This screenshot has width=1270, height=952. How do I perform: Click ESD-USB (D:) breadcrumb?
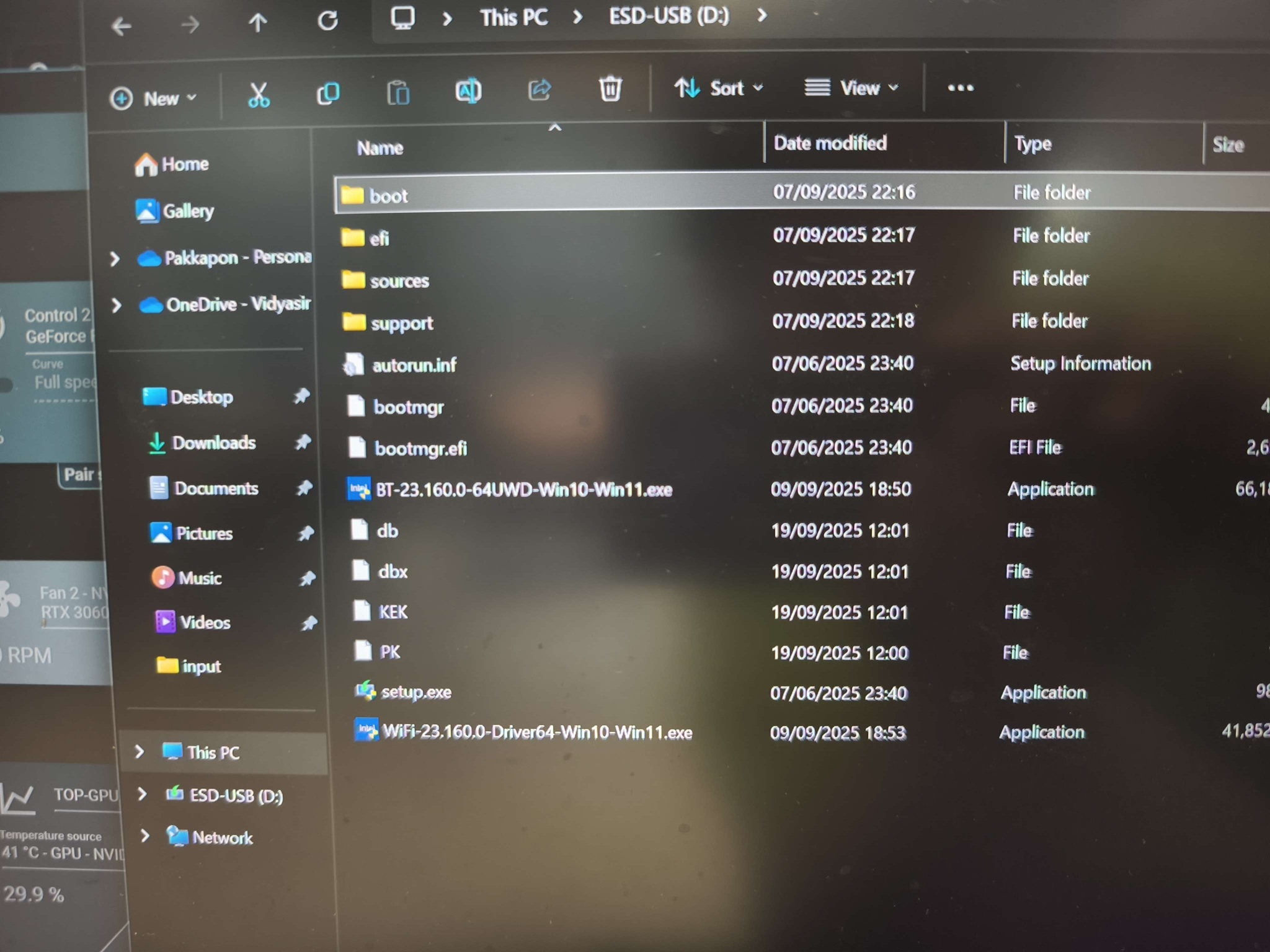point(669,15)
